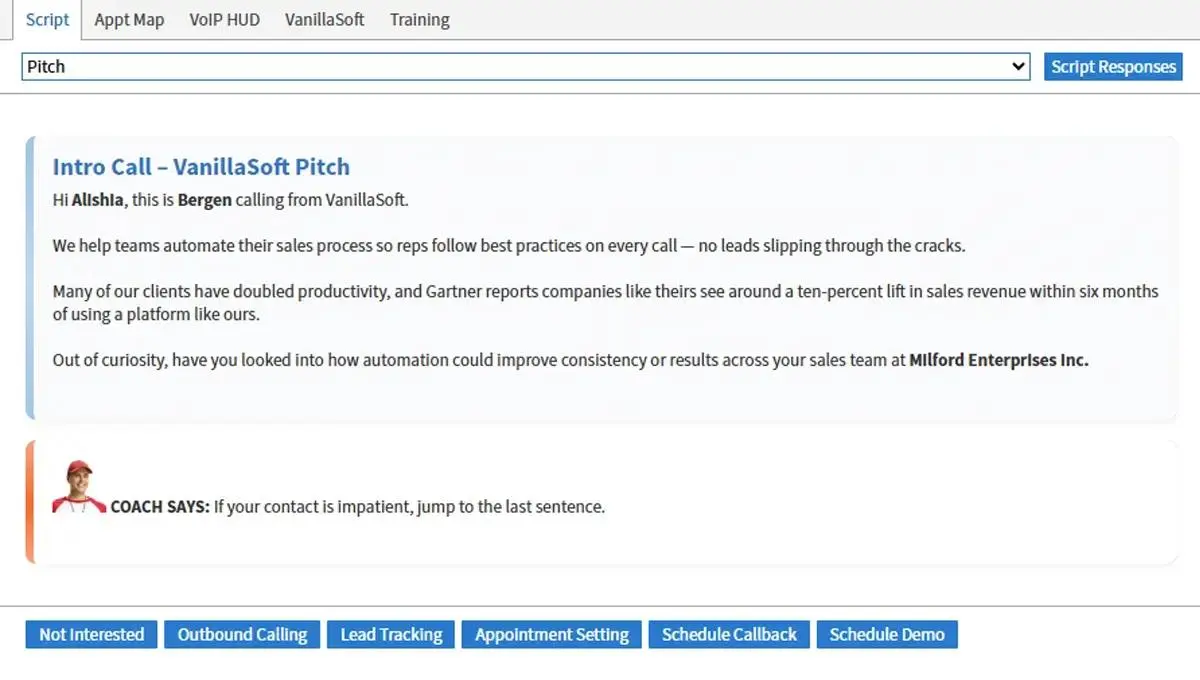
Task: Expand the Pitch script dropdown
Action: [526, 67]
